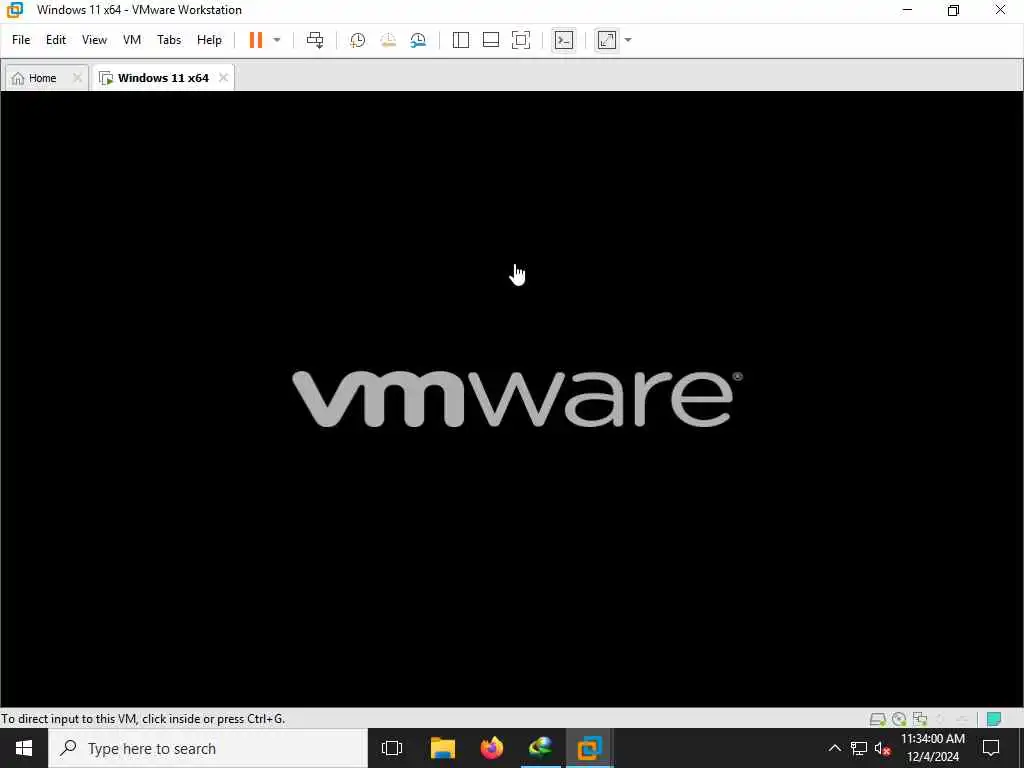Open the View menu
The image size is (1024, 768).
pos(94,40)
